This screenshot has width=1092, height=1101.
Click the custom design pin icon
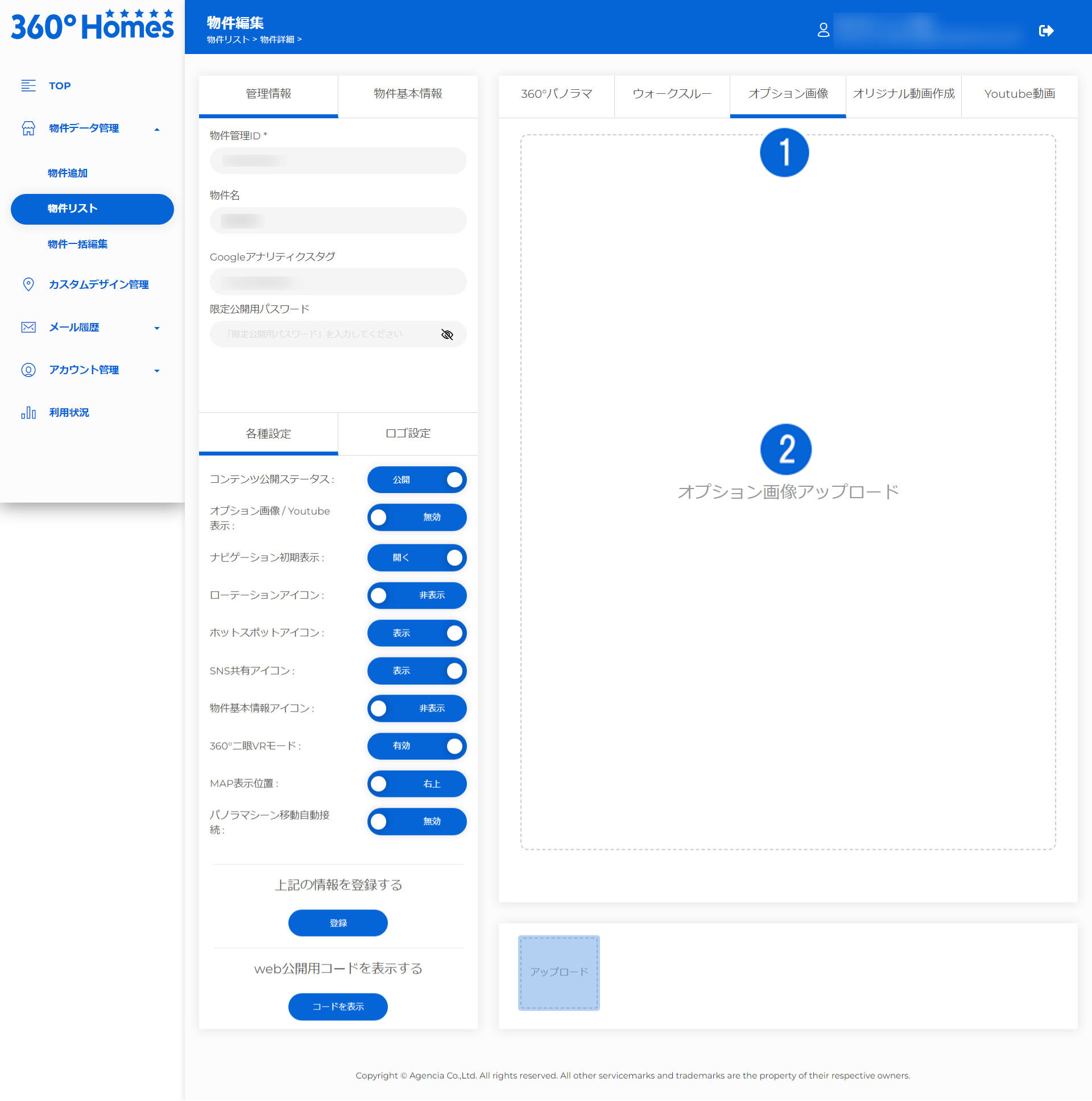(x=28, y=284)
